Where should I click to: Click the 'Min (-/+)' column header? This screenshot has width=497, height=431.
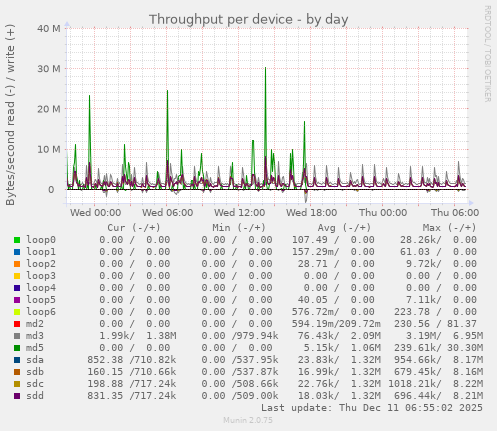click(239, 228)
